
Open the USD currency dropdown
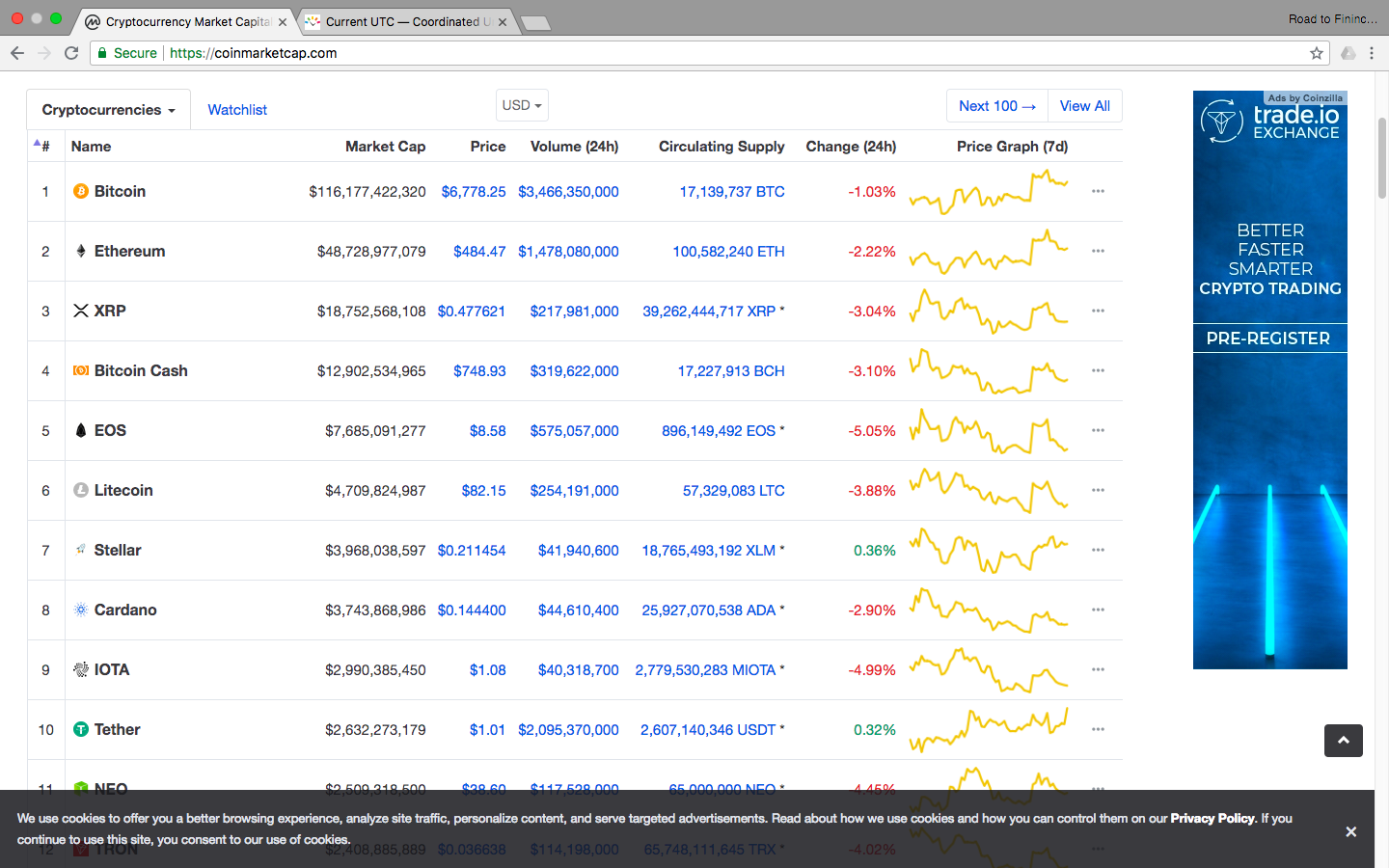coord(522,105)
